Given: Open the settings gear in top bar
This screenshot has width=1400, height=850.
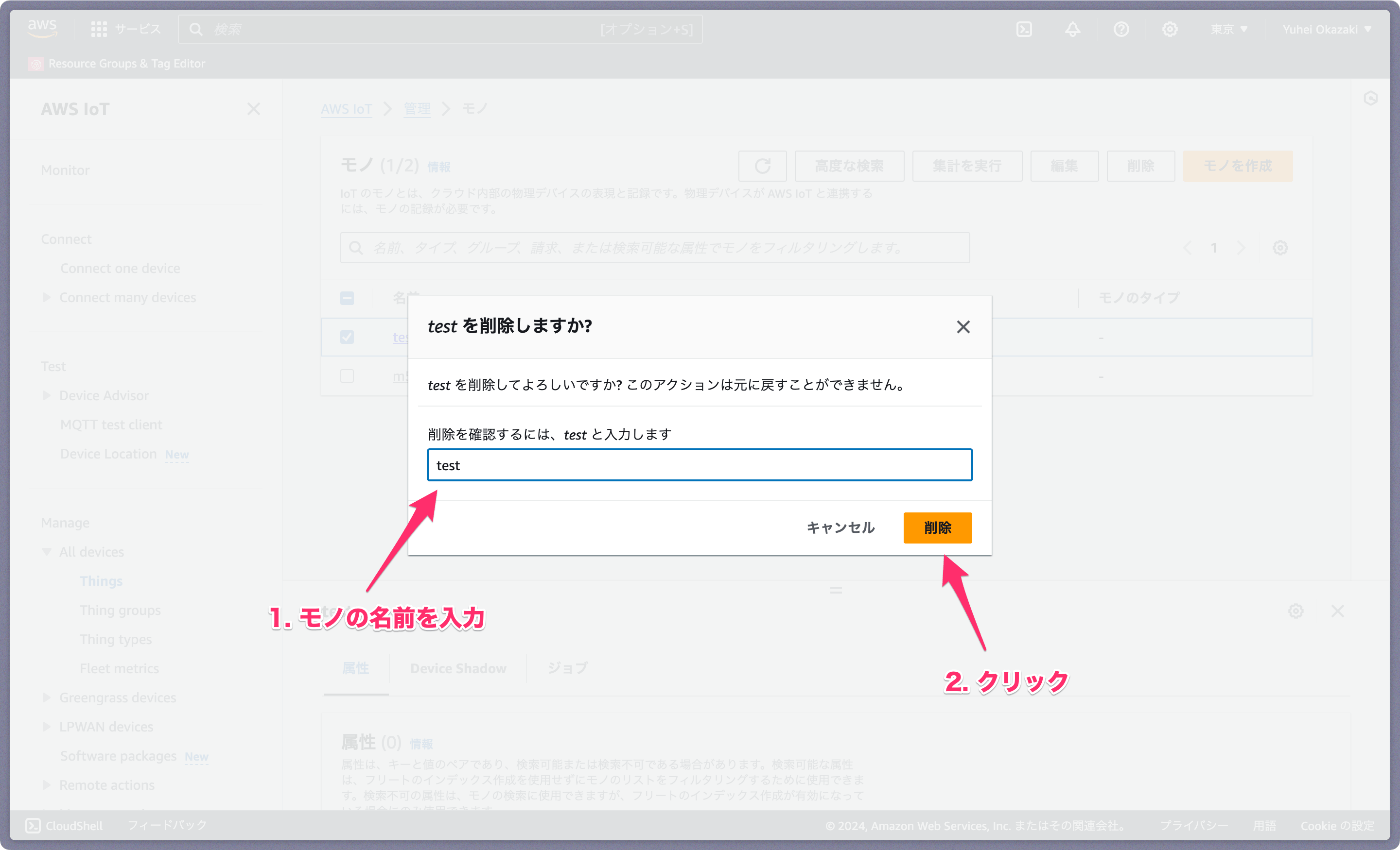Looking at the screenshot, I should tap(1170, 29).
